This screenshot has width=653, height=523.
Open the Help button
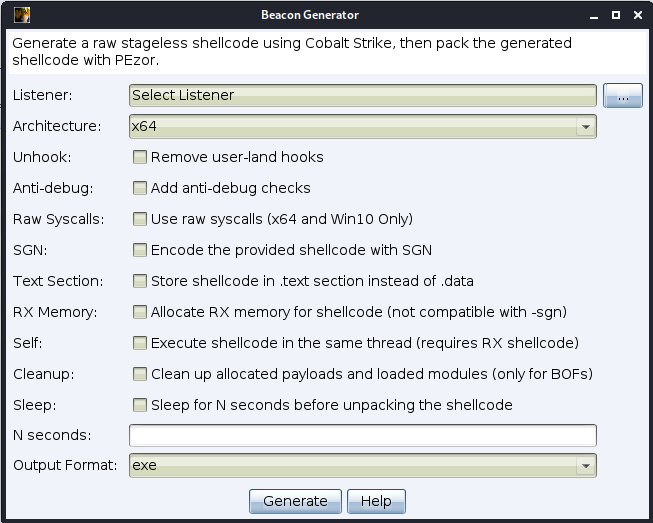coord(376,501)
